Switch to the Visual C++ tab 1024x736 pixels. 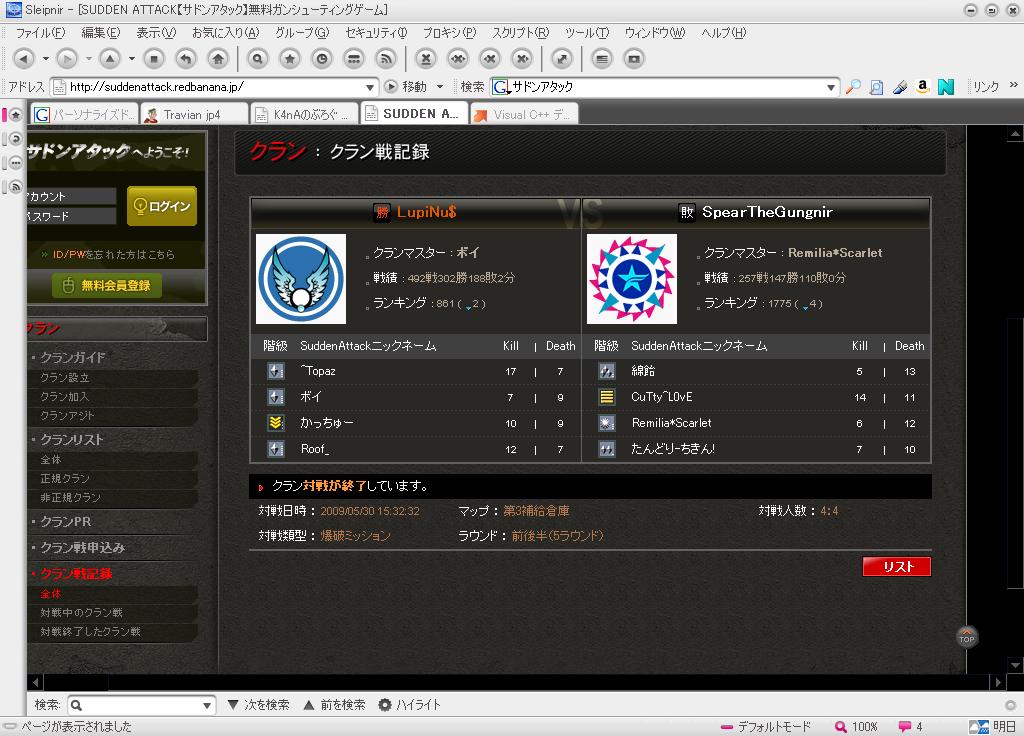pyautogui.click(x=524, y=115)
